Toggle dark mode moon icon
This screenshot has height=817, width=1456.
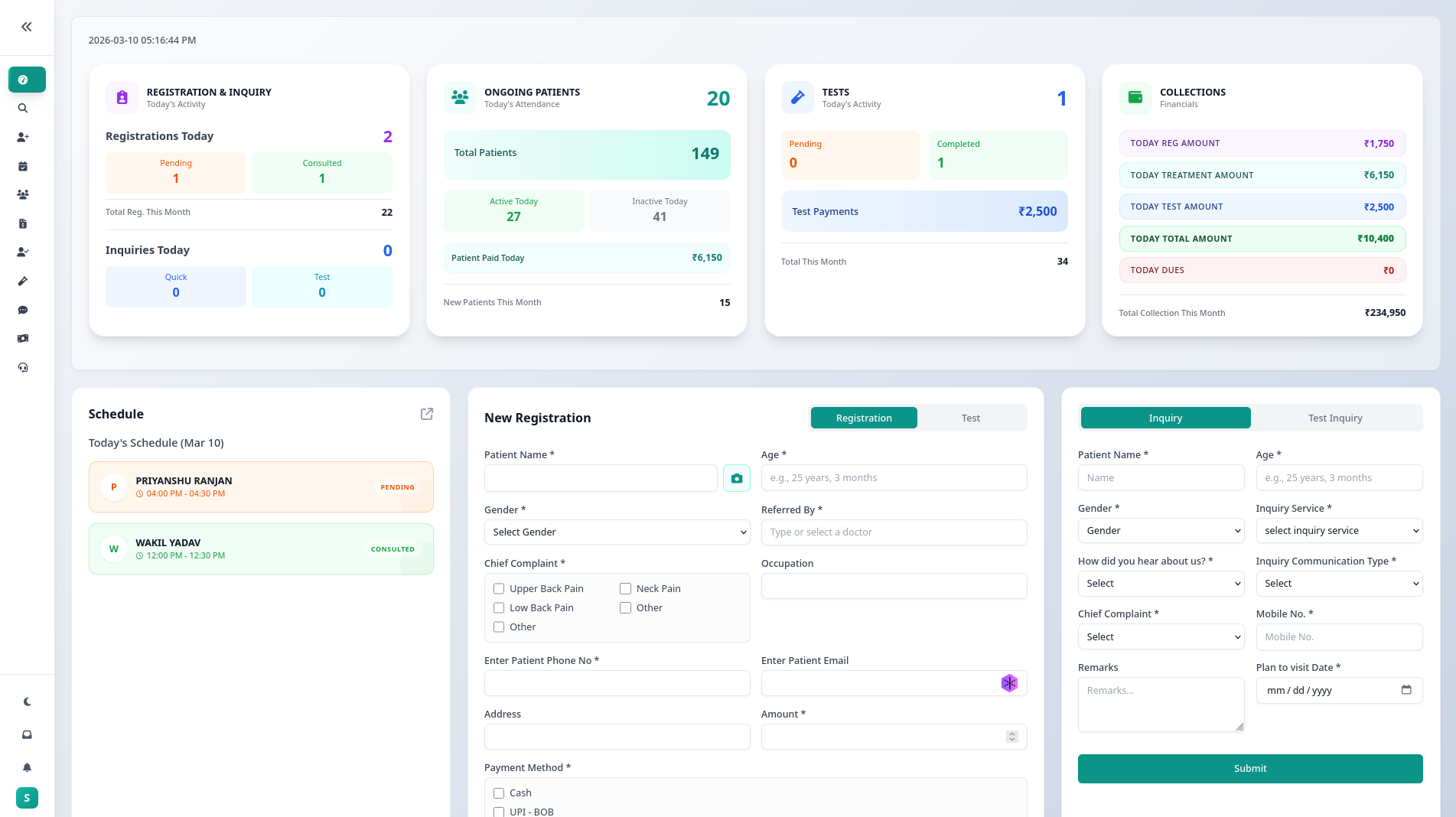coord(27,701)
